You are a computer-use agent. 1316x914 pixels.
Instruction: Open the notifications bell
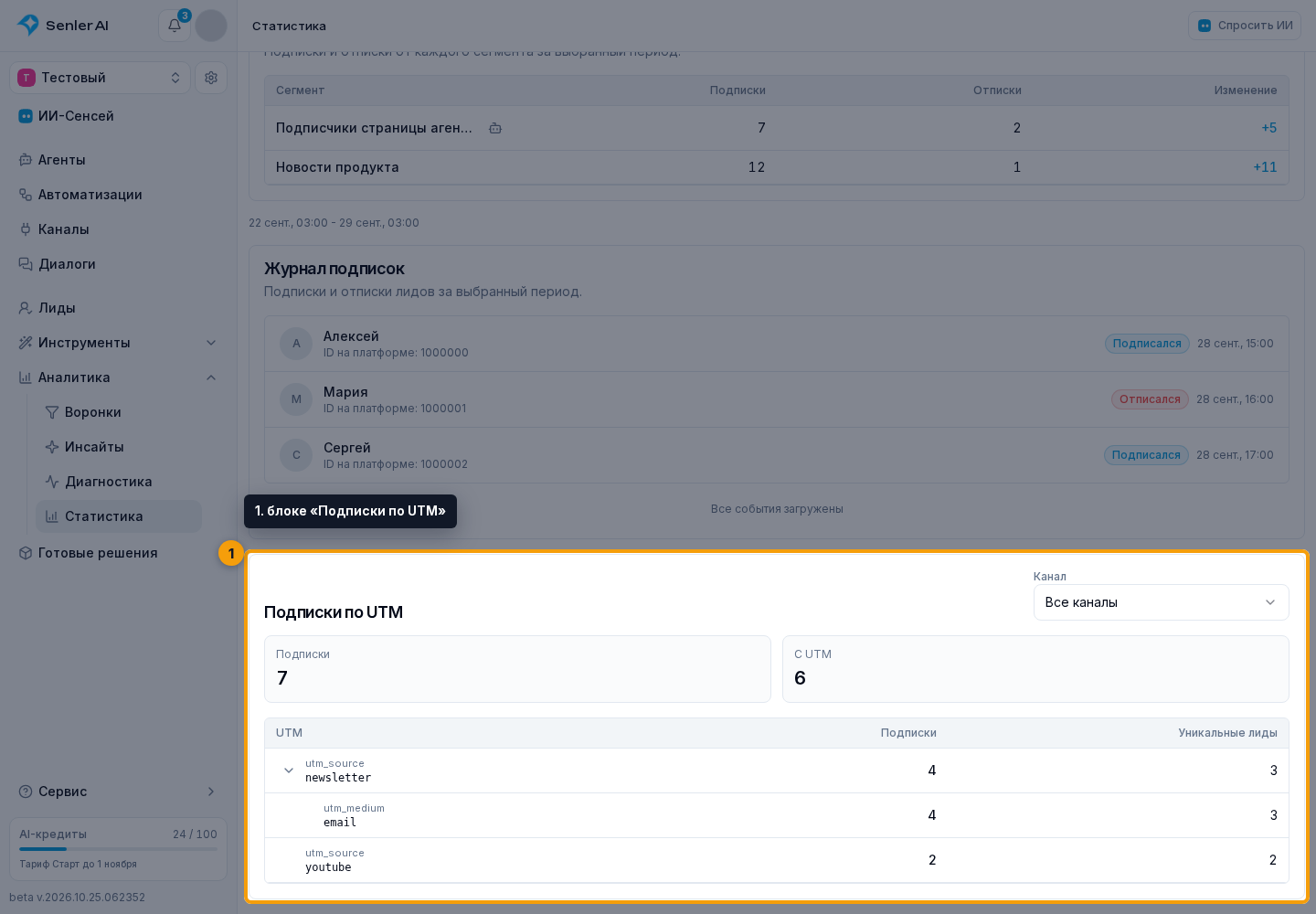[175, 26]
